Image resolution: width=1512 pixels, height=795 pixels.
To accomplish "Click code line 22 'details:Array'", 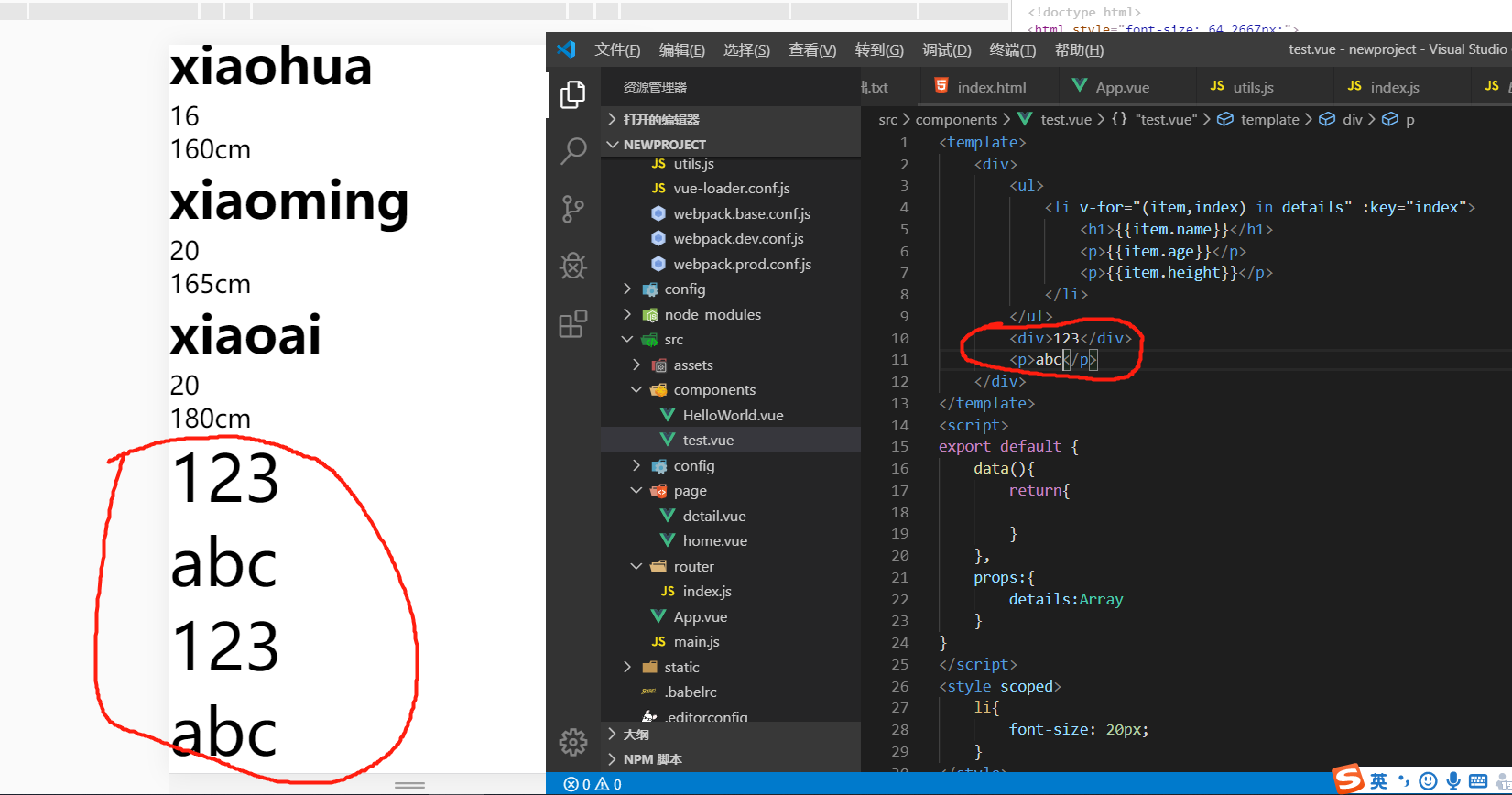I will pyautogui.click(x=1065, y=599).
